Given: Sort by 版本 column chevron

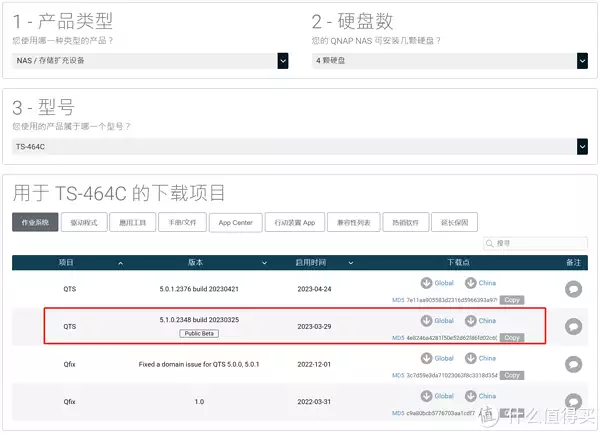Looking at the screenshot, I should [264, 263].
